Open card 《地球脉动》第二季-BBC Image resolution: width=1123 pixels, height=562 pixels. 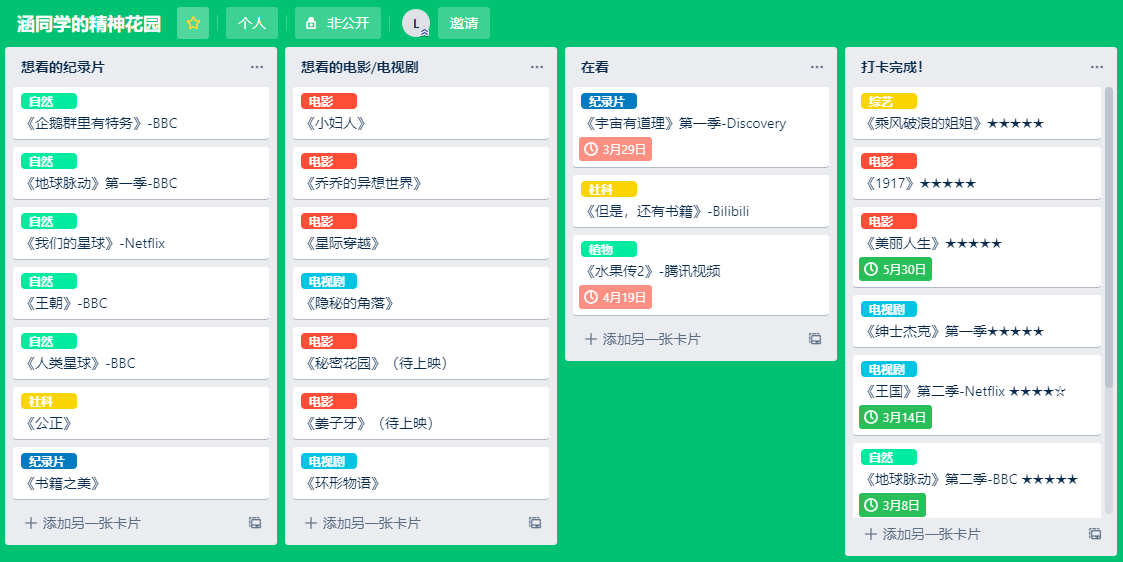tap(977, 480)
